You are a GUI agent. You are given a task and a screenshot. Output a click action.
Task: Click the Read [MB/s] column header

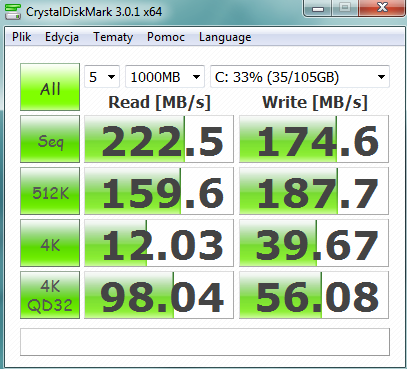(159, 102)
